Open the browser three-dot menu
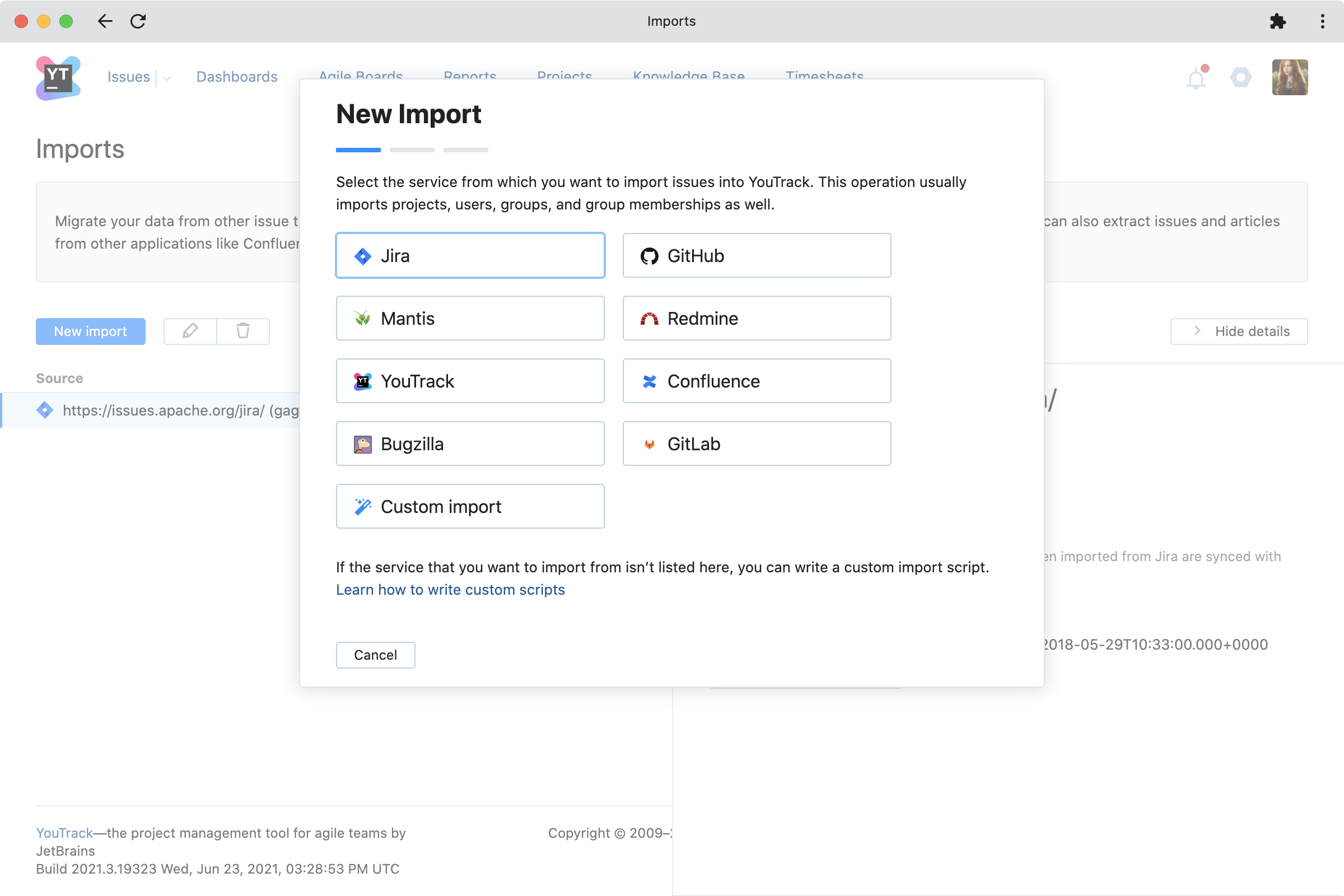Screen dimensions: 1344x896 click(1322, 21)
